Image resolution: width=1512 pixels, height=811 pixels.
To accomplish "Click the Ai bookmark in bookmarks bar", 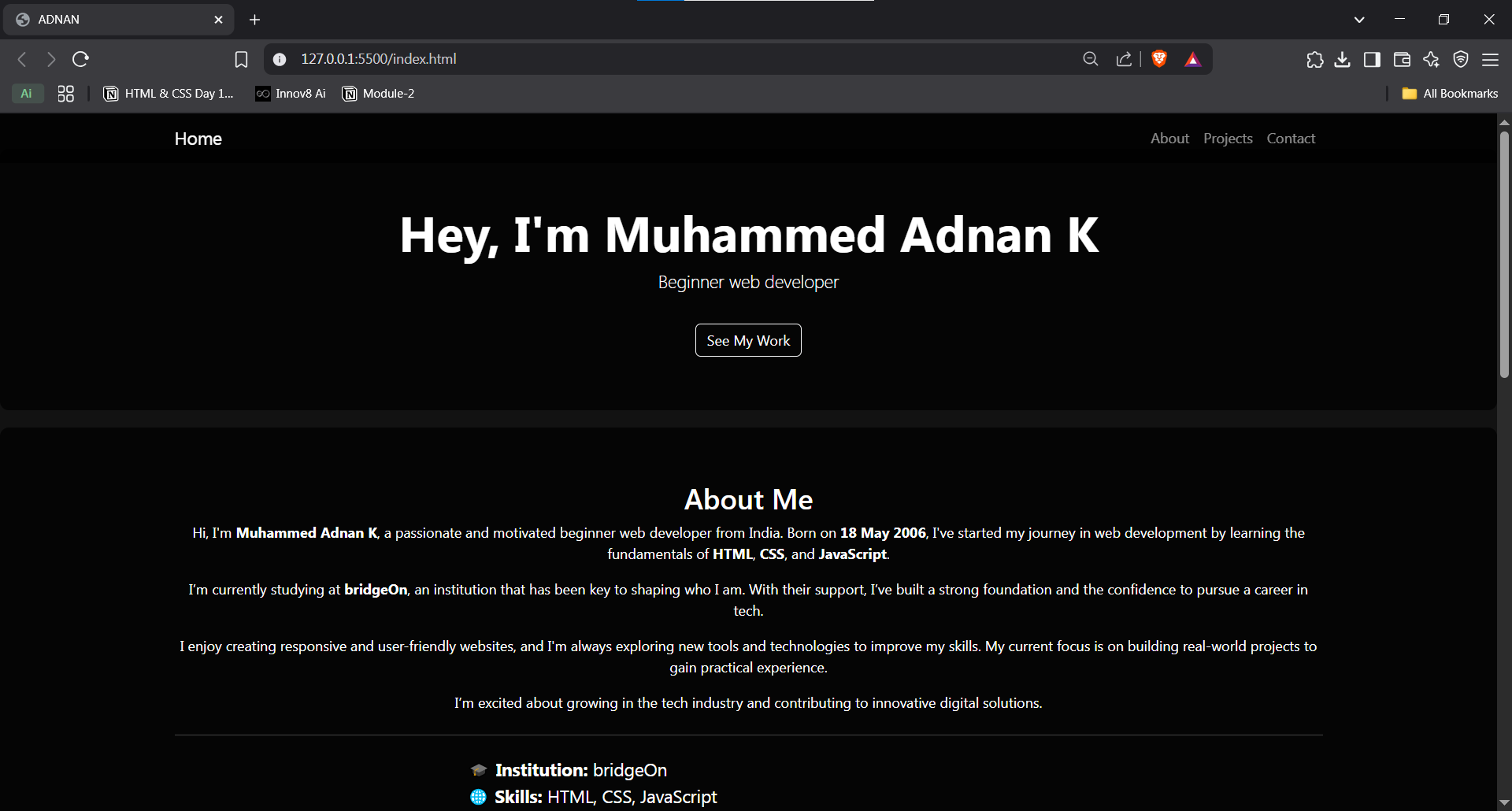I will pyautogui.click(x=27, y=94).
